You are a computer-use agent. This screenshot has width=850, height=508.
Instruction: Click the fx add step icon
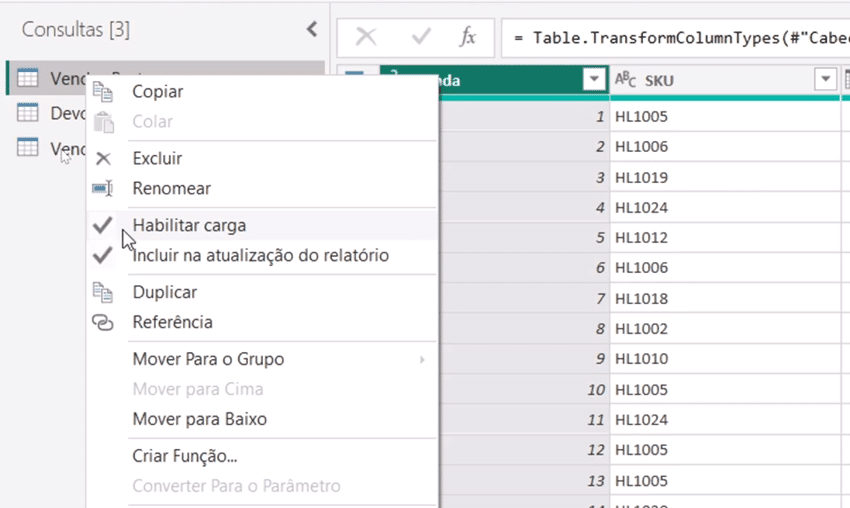(467, 37)
